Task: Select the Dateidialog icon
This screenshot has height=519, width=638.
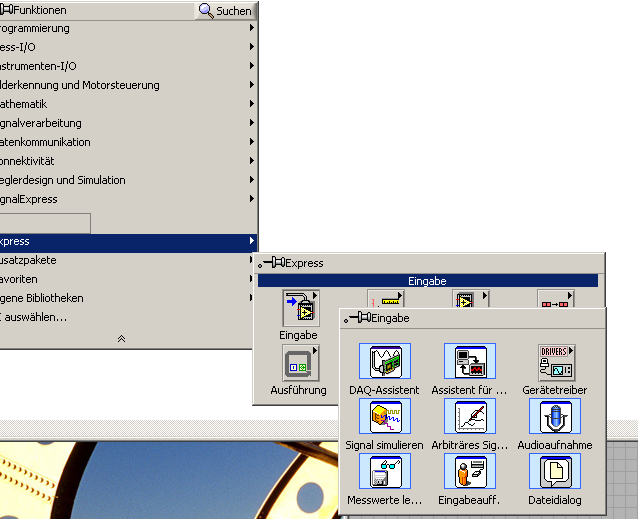Action: coord(555,471)
